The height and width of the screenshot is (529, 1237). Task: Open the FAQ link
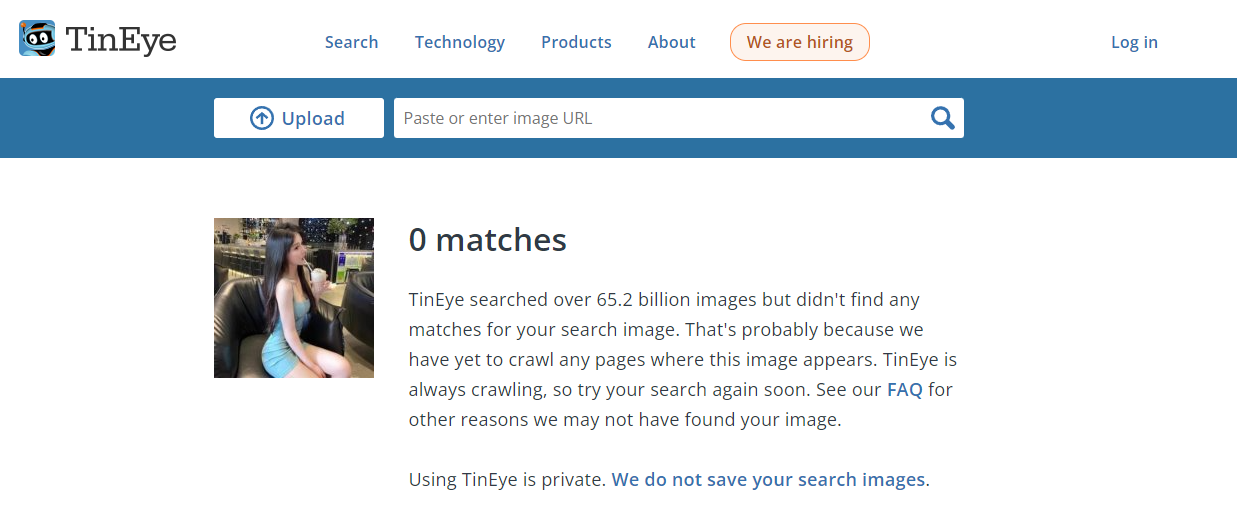point(905,389)
